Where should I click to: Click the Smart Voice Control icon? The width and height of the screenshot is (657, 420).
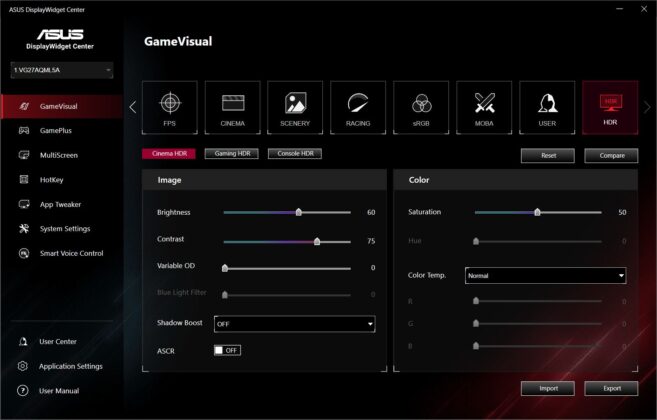pyautogui.click(x=24, y=253)
